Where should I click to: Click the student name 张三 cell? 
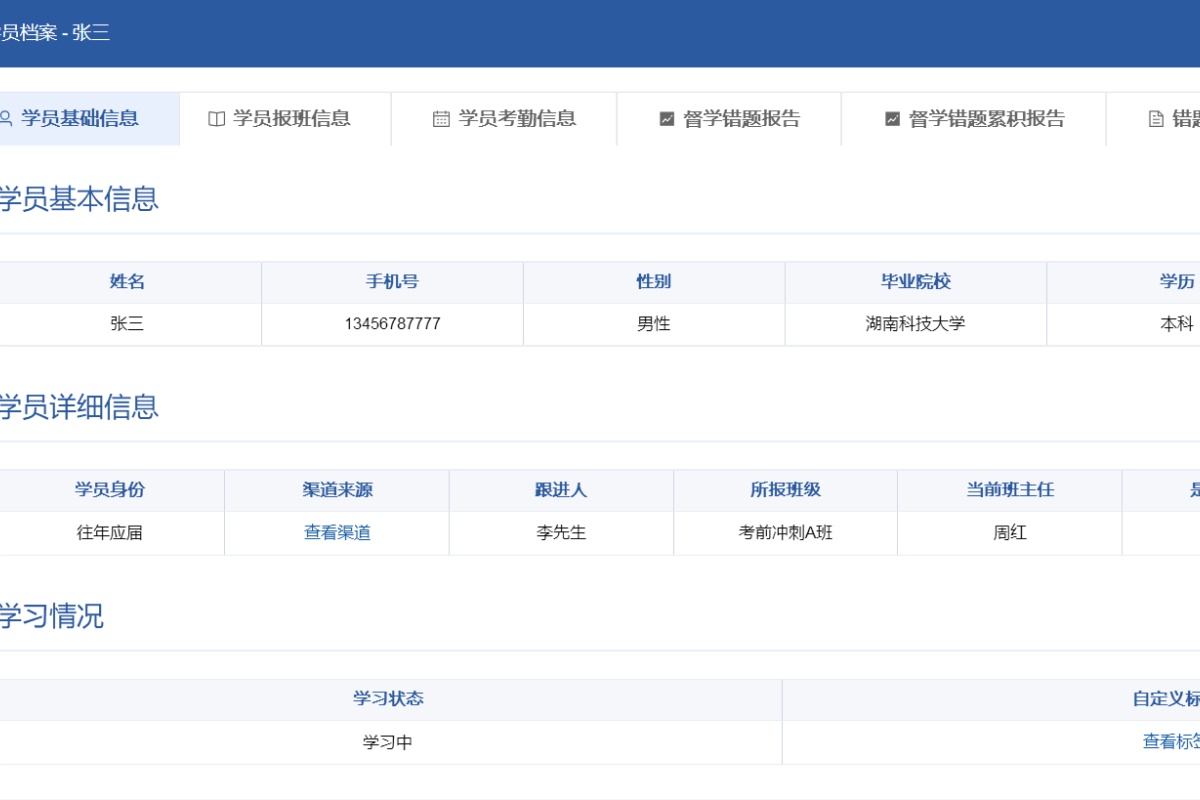point(128,324)
